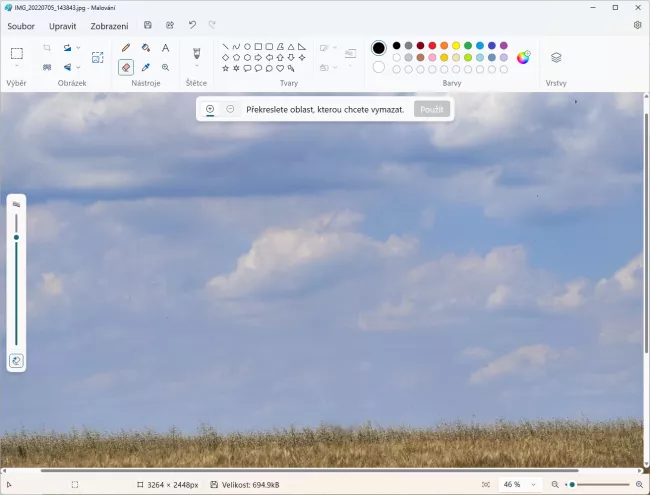Viewport: 650px width, 495px height.
Task: Open the Soubor menu
Action: click(x=21, y=25)
